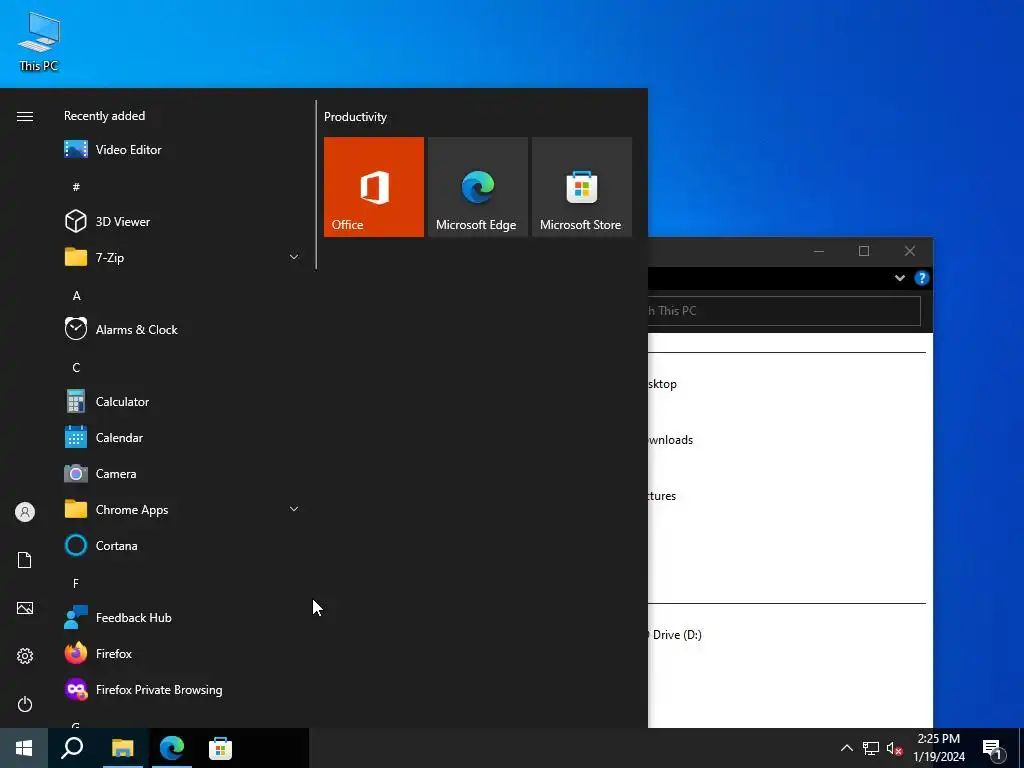Viewport: 1024px width, 768px height.
Task: Open taskbar Search magnifier
Action: [x=72, y=748]
